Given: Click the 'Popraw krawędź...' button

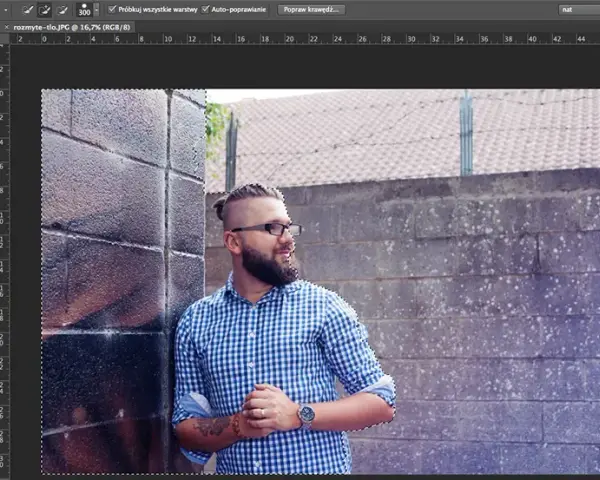Looking at the screenshot, I should pos(311,10).
